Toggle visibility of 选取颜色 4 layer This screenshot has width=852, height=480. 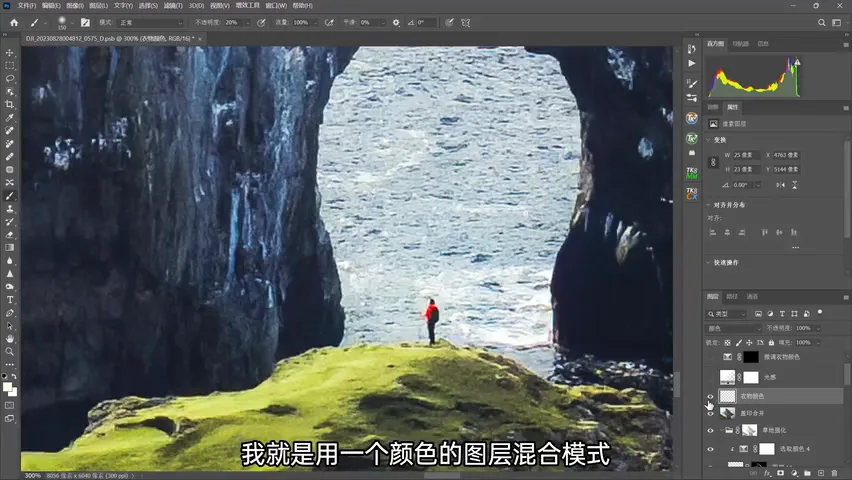[x=710, y=449]
